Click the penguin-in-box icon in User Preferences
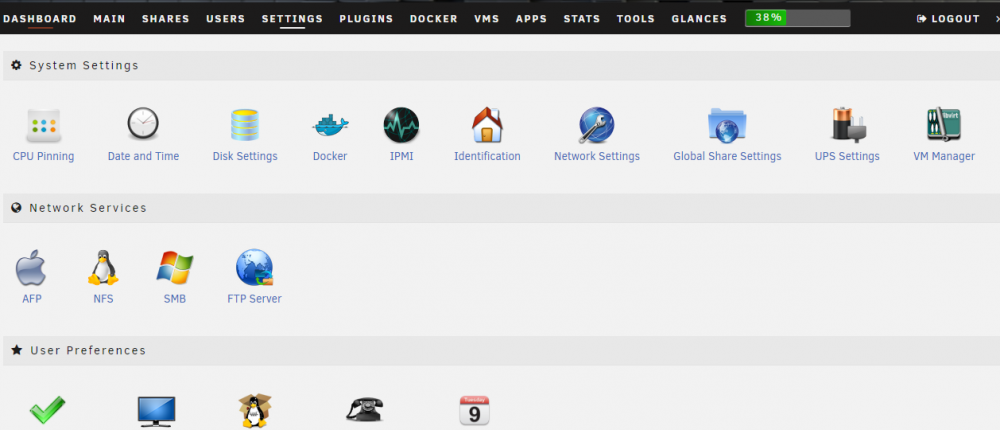Viewport: 1000px width, 430px height. coord(255,410)
